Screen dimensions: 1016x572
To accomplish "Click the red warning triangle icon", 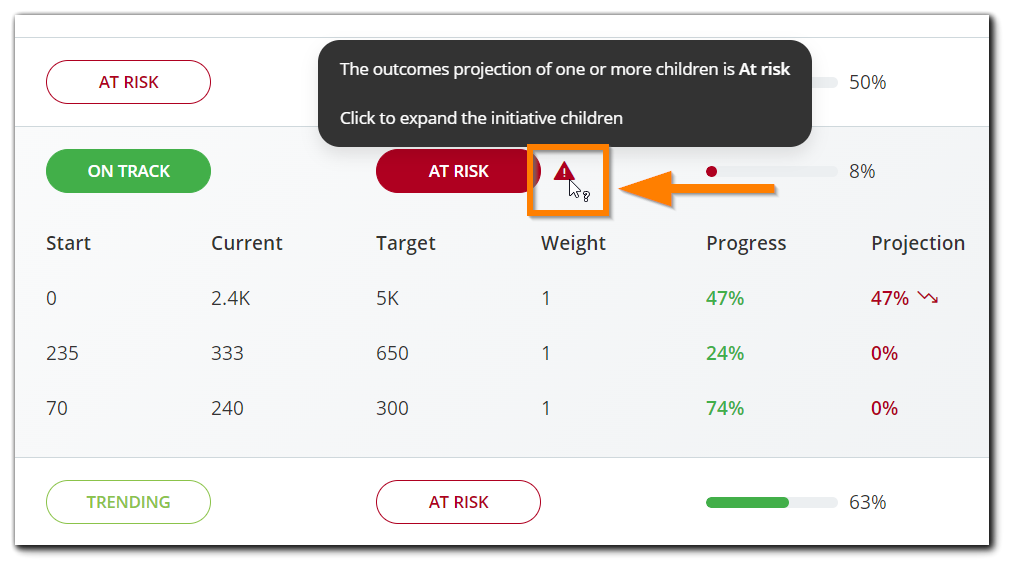I will (x=564, y=171).
